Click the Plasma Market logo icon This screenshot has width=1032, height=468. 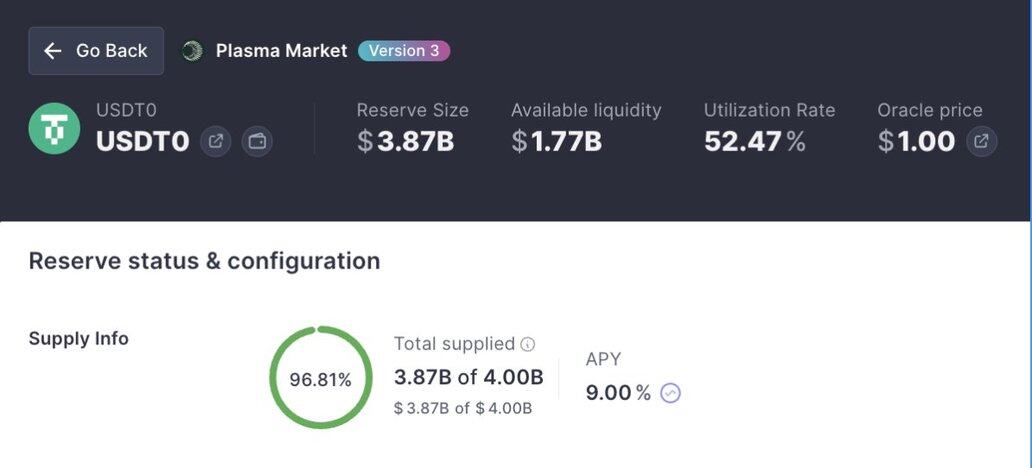(192, 51)
